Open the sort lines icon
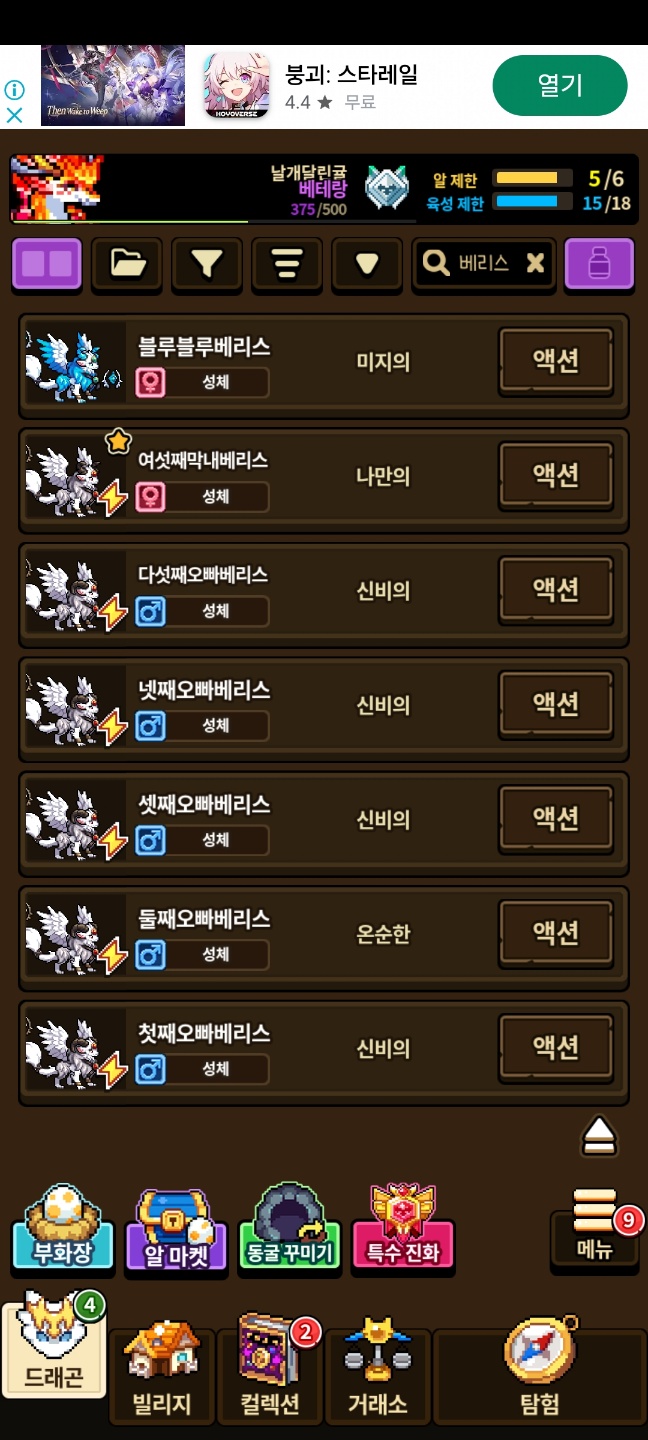The width and height of the screenshot is (648, 1440). tap(287, 264)
